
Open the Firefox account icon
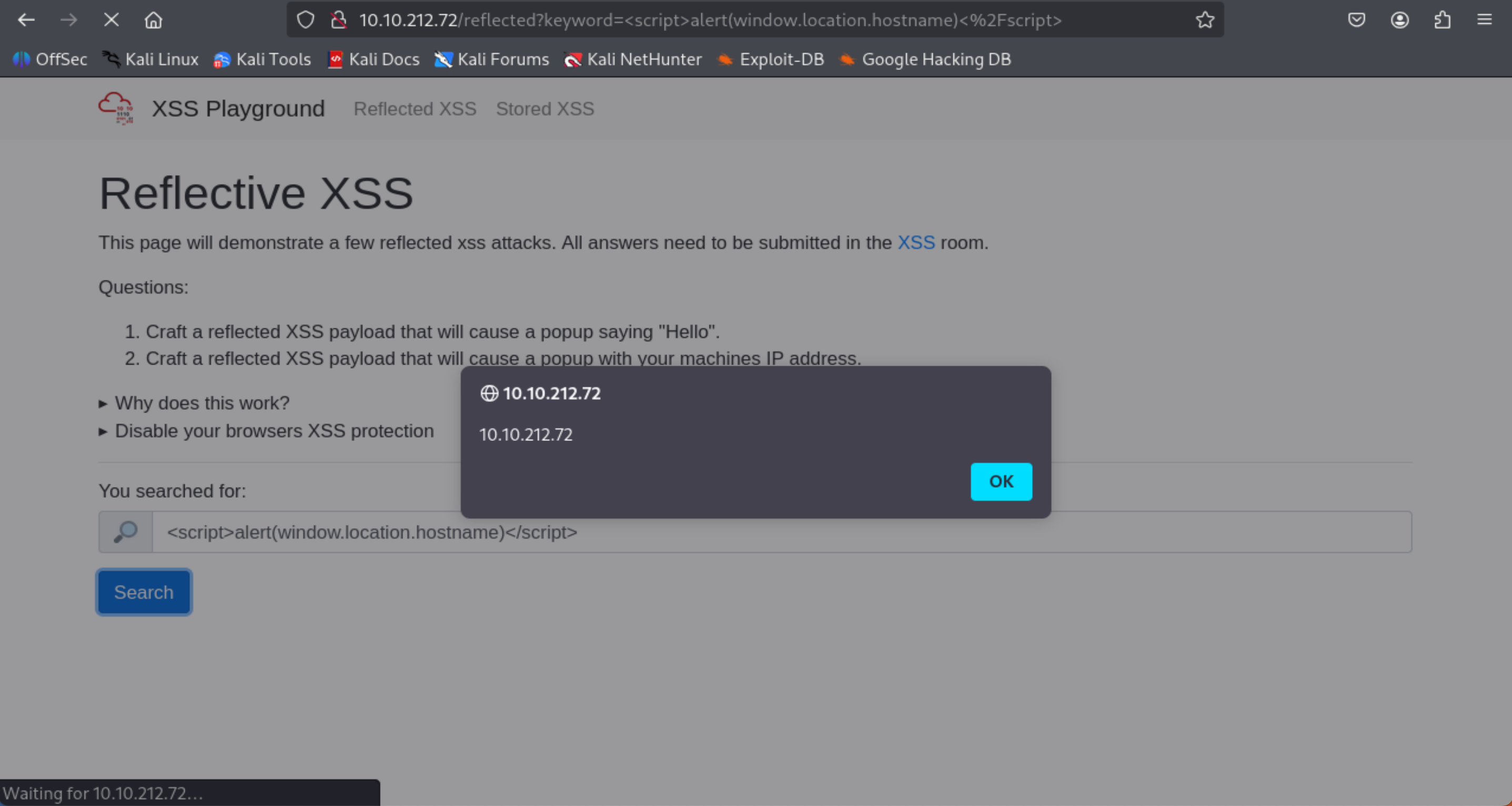pos(1399,20)
